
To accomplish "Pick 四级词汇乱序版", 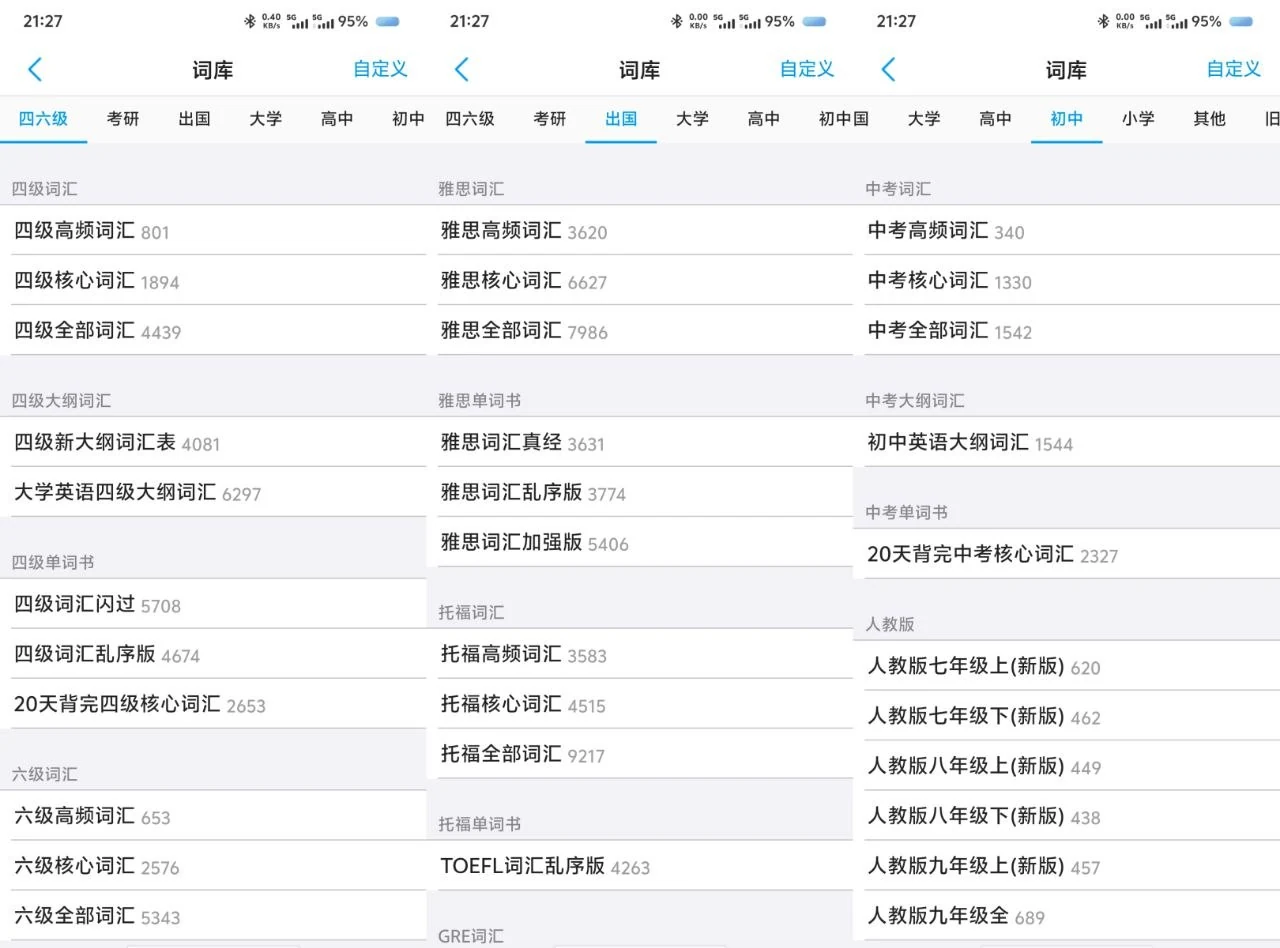I will pyautogui.click(x=213, y=655).
